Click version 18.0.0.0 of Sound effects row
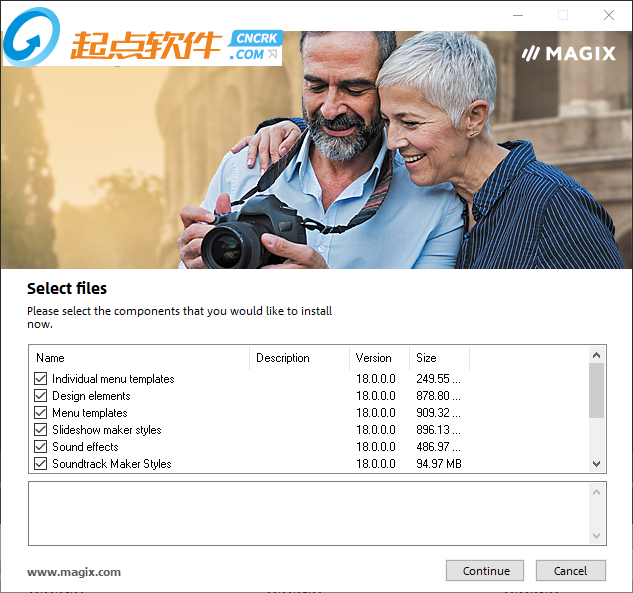The width and height of the screenshot is (633, 593). [375, 447]
